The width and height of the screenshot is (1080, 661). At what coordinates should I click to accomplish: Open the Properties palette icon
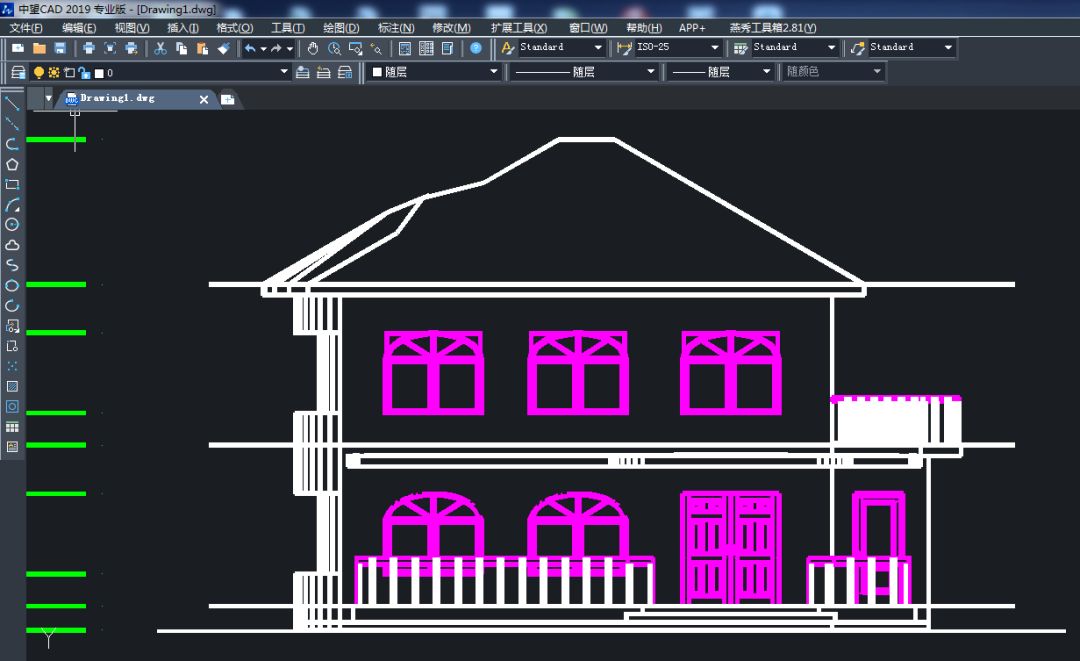tap(405, 48)
